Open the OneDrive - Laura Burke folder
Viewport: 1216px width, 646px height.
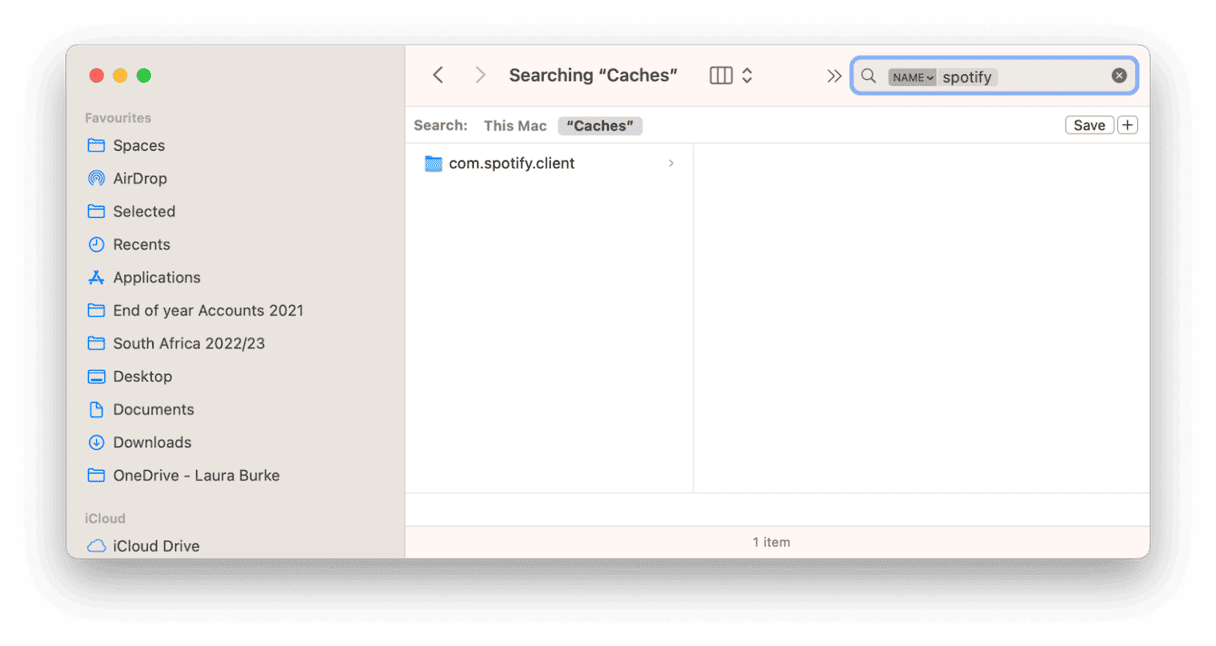click(196, 475)
